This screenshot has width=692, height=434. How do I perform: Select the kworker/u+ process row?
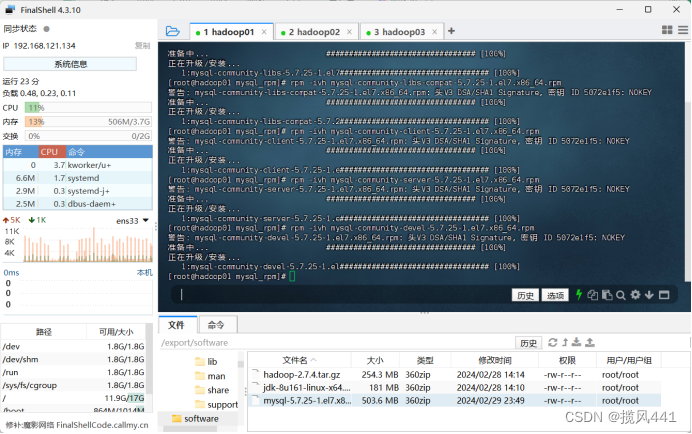click(78, 165)
